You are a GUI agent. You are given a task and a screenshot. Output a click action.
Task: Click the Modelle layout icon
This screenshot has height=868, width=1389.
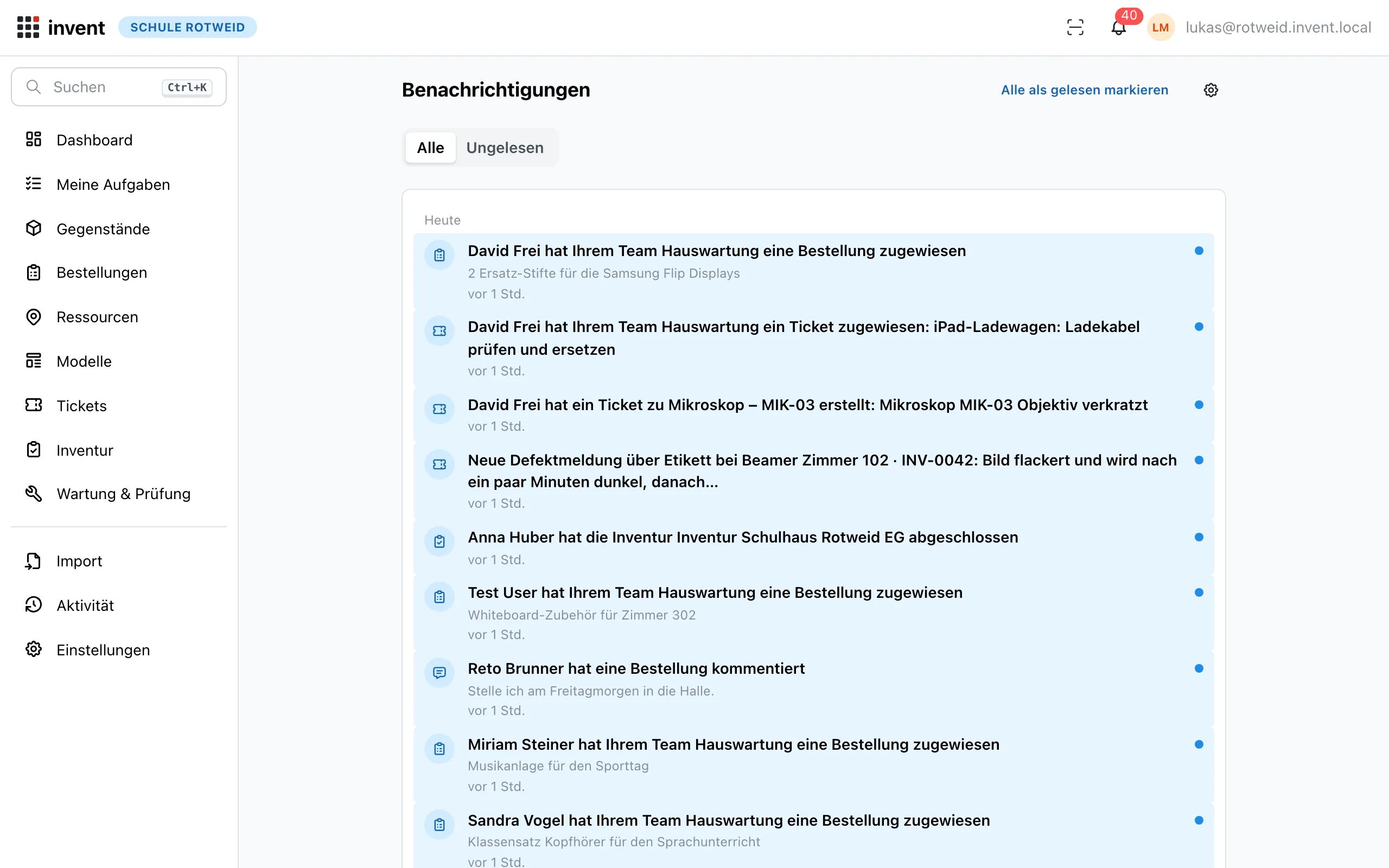point(34,361)
